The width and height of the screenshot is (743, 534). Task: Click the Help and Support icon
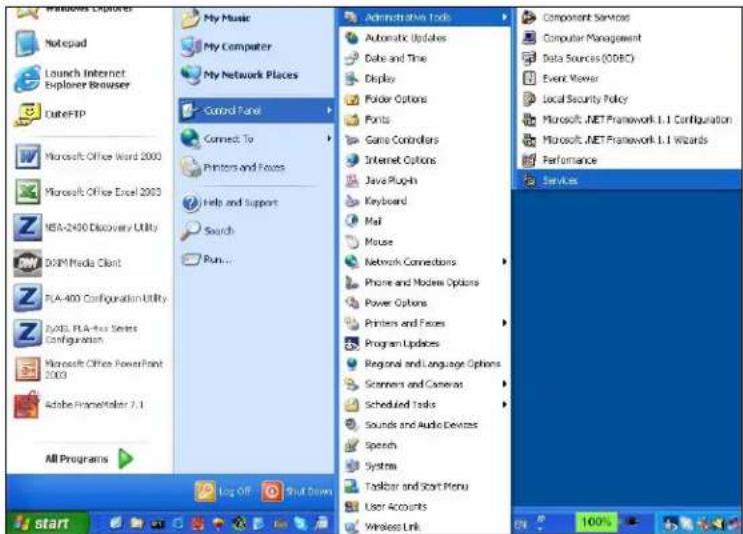[191, 203]
